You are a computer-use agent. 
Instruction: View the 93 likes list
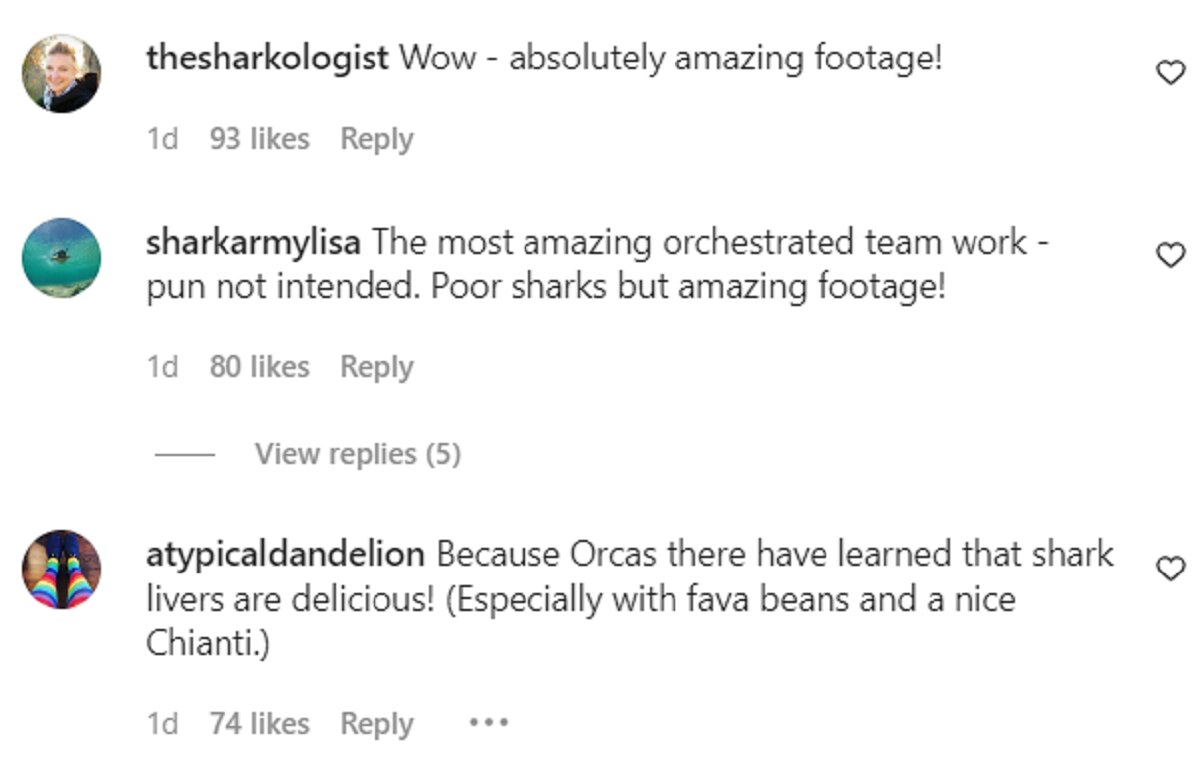[259, 139]
